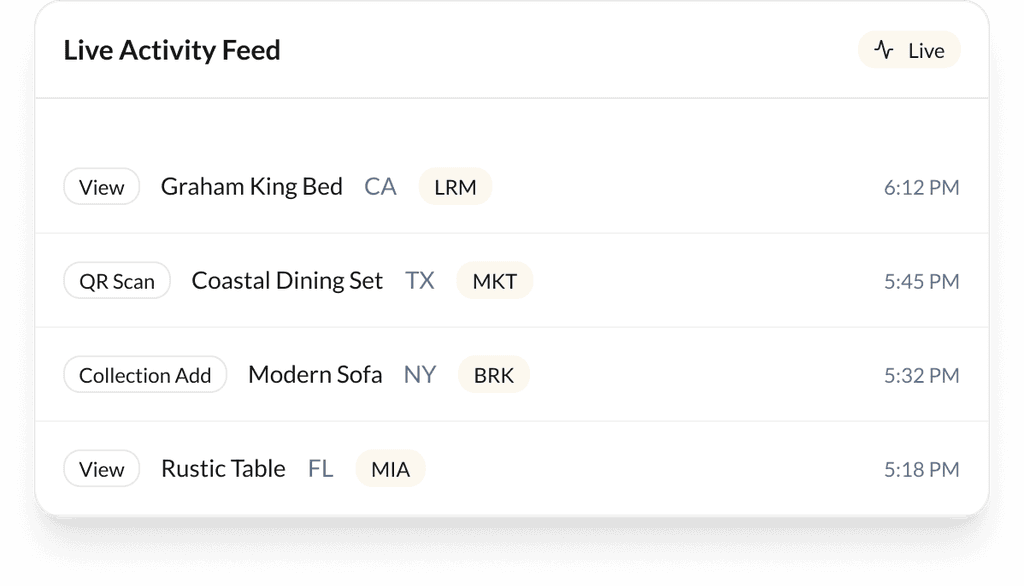The image size is (1024, 586).
Task: Select the View tag on Graham King Bed
Action: (102, 187)
